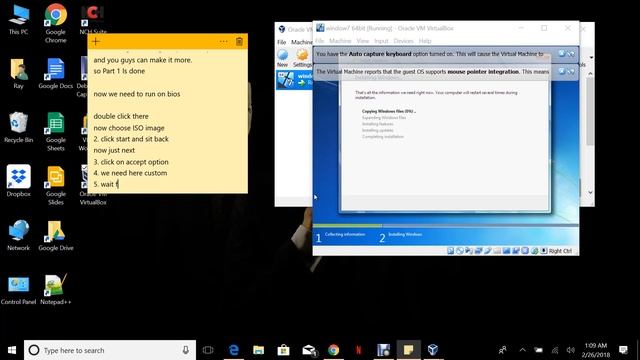Click the taskbar search box
This screenshot has width=640, height=360.
[110, 350]
